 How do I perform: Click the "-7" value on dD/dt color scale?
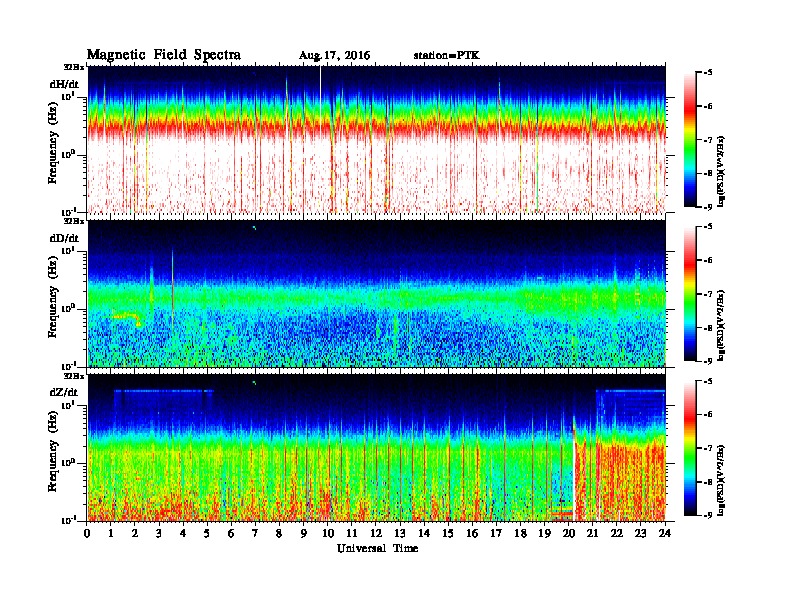[x=708, y=294]
